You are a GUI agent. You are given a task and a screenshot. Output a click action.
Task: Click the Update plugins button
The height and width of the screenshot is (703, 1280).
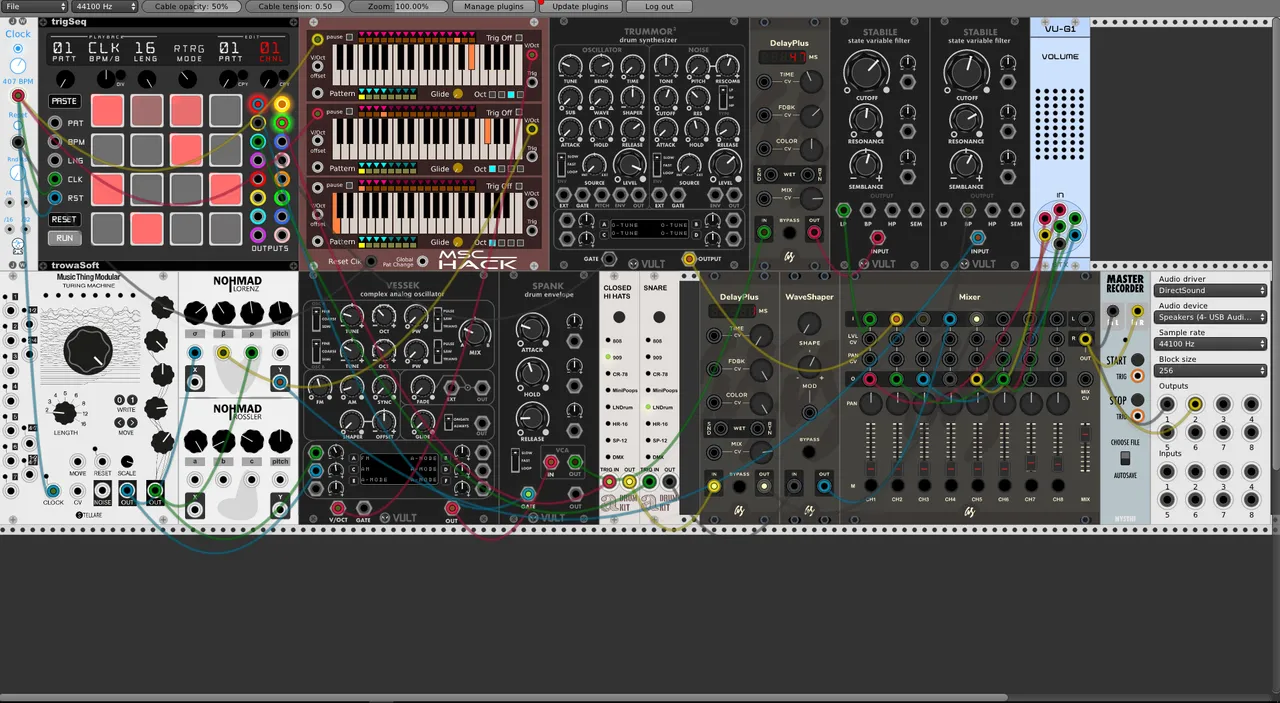click(580, 6)
